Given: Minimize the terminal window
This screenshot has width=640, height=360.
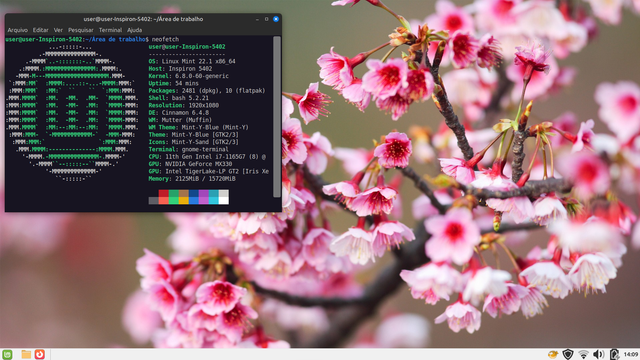Looking at the screenshot, I should 257,19.
